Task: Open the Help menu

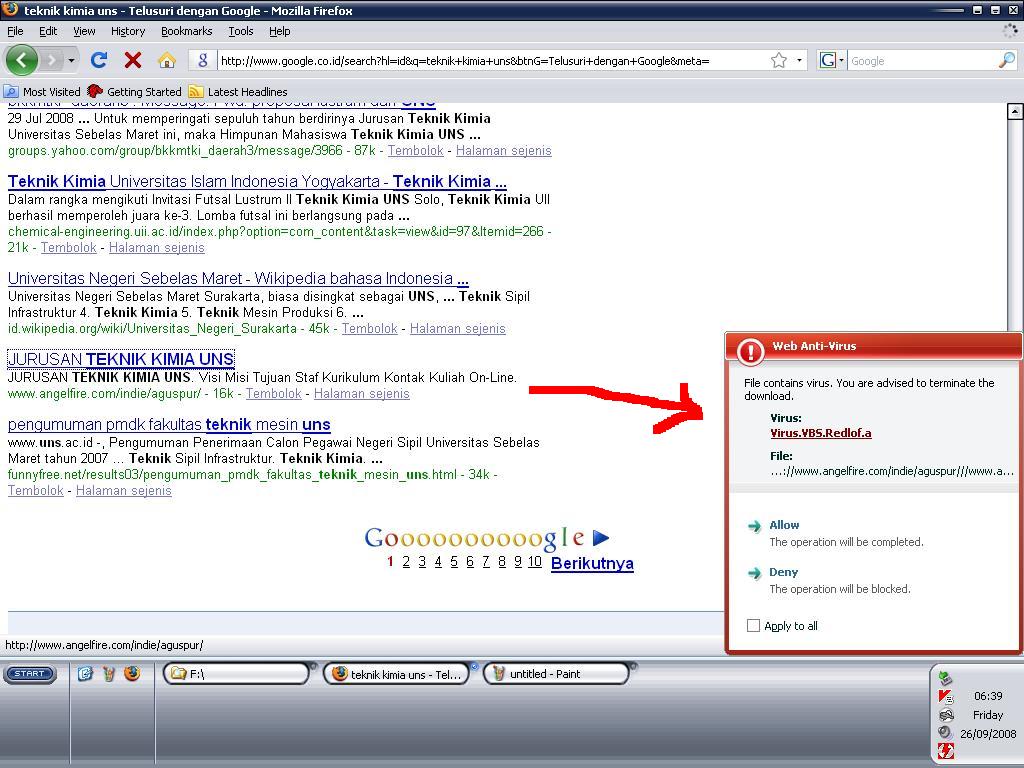Action: [x=280, y=31]
